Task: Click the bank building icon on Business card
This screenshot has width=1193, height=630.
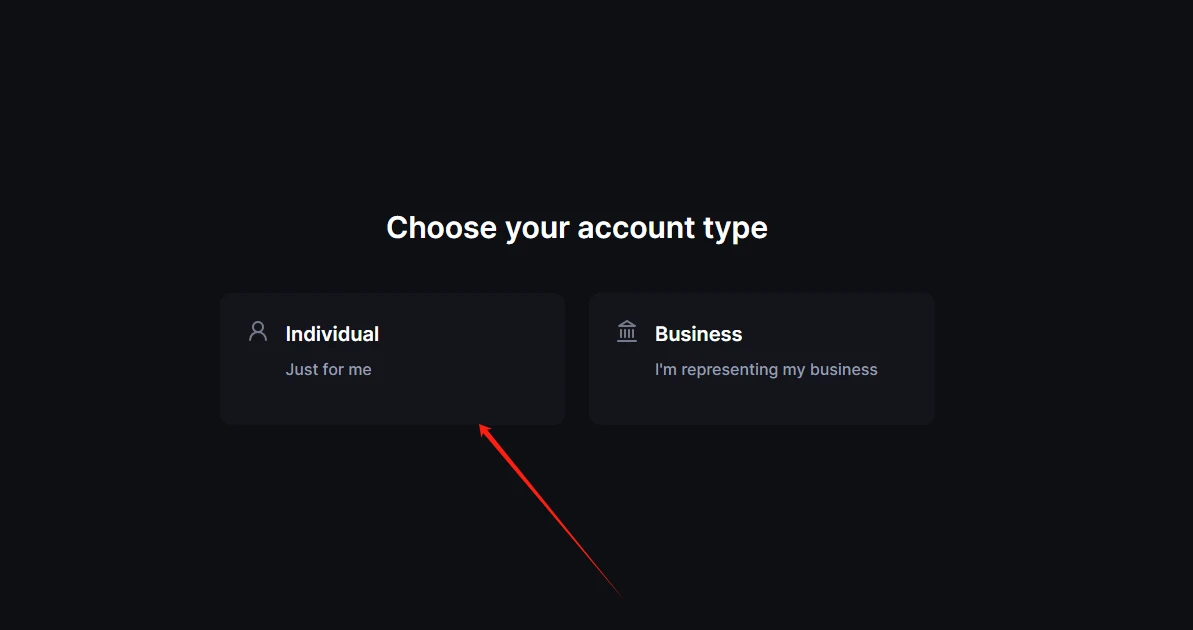Action: click(627, 331)
